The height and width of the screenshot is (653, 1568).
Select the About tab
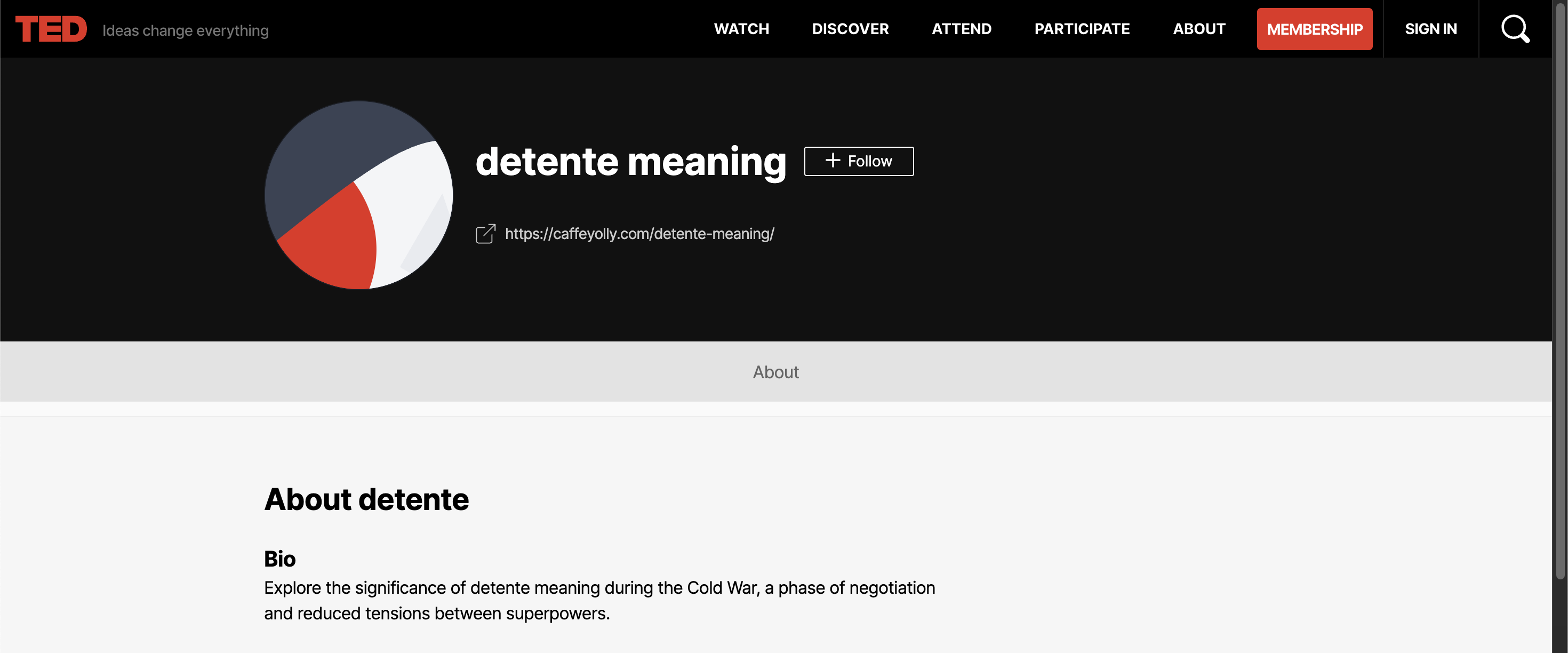click(x=775, y=372)
